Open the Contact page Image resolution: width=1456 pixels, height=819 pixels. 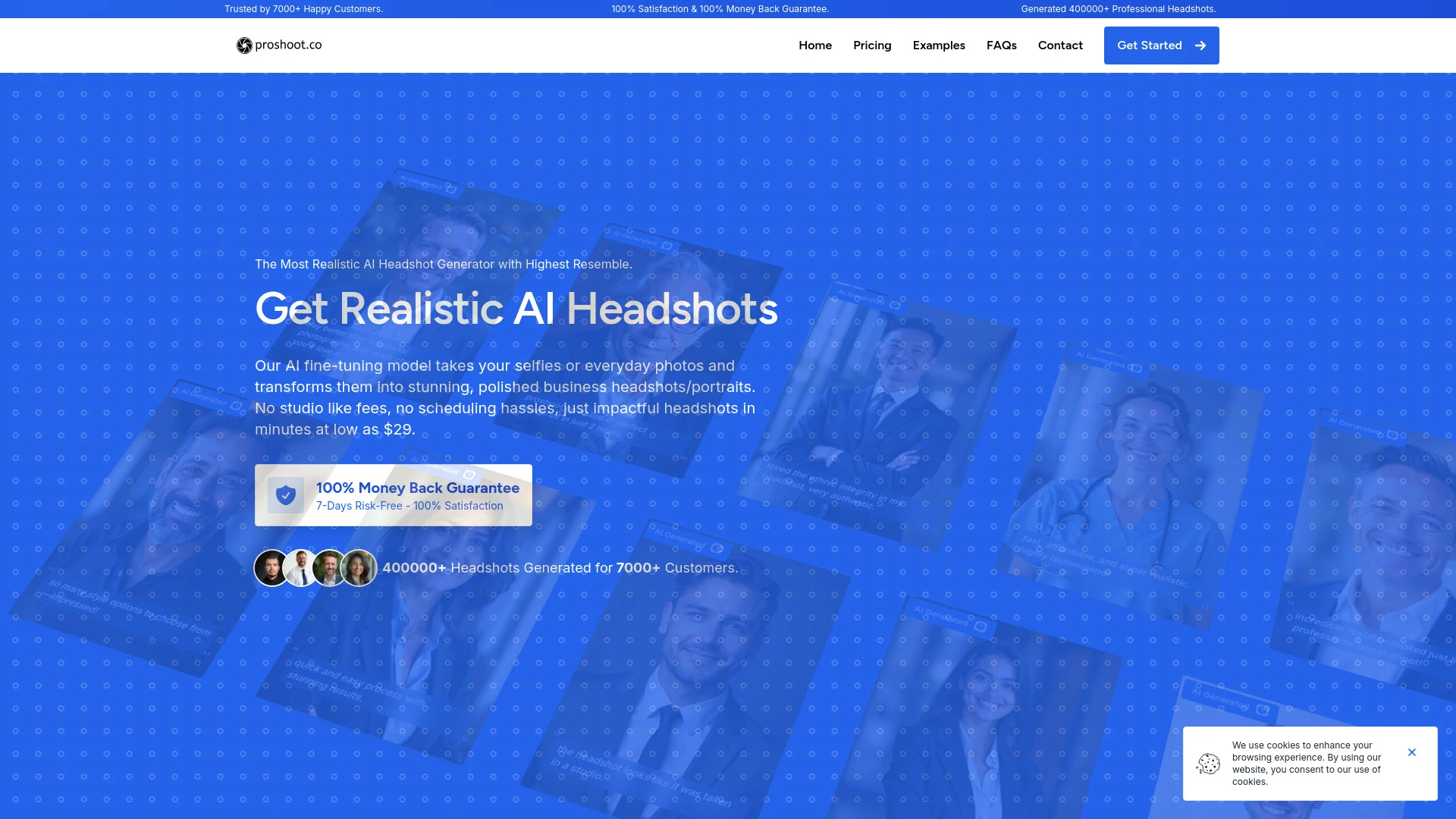point(1060,45)
